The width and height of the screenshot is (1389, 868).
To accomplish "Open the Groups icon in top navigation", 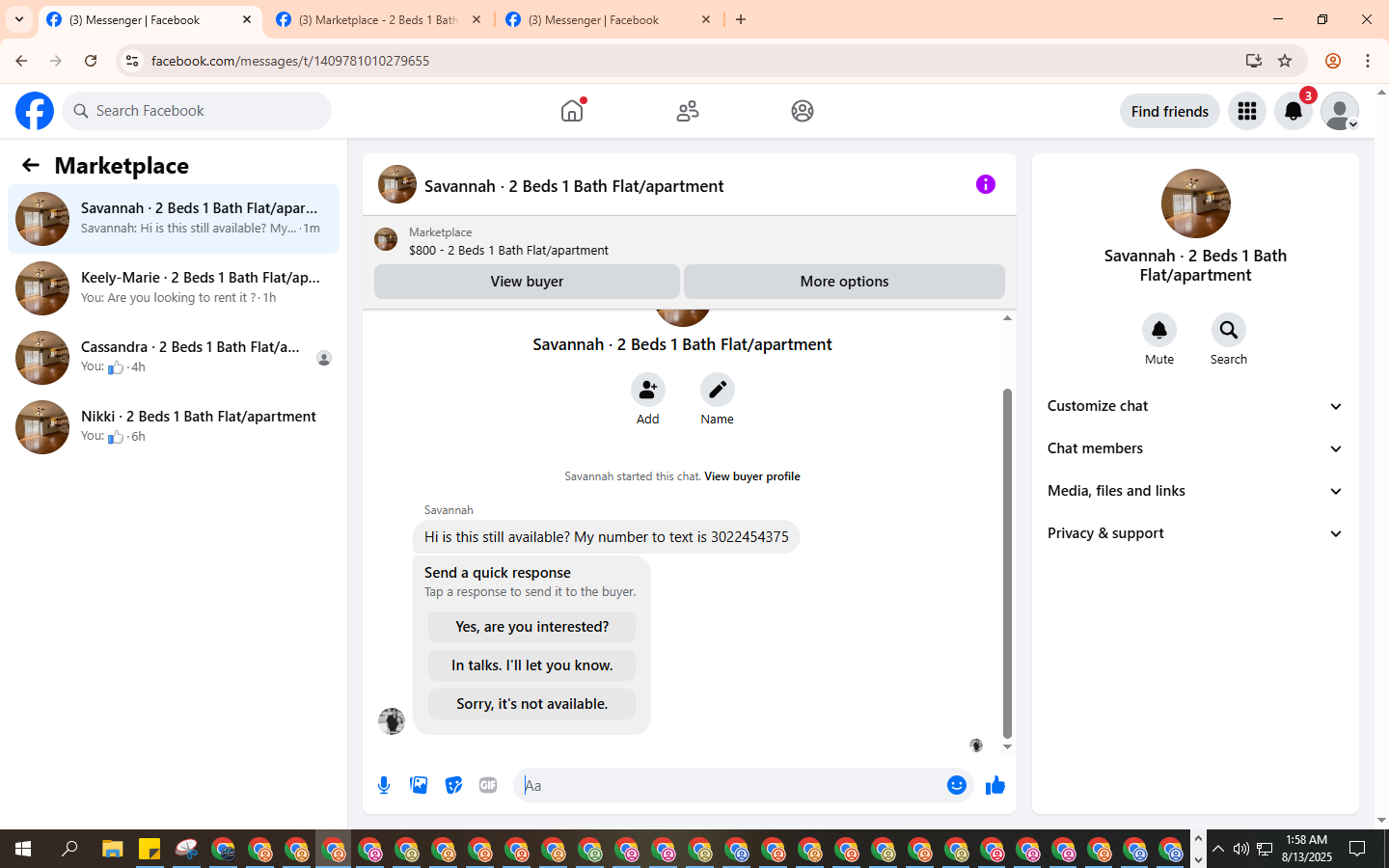I will click(x=803, y=111).
